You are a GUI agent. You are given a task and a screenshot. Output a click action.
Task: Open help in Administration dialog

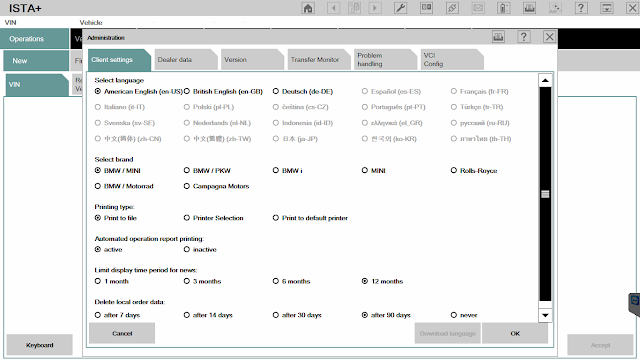524,37
